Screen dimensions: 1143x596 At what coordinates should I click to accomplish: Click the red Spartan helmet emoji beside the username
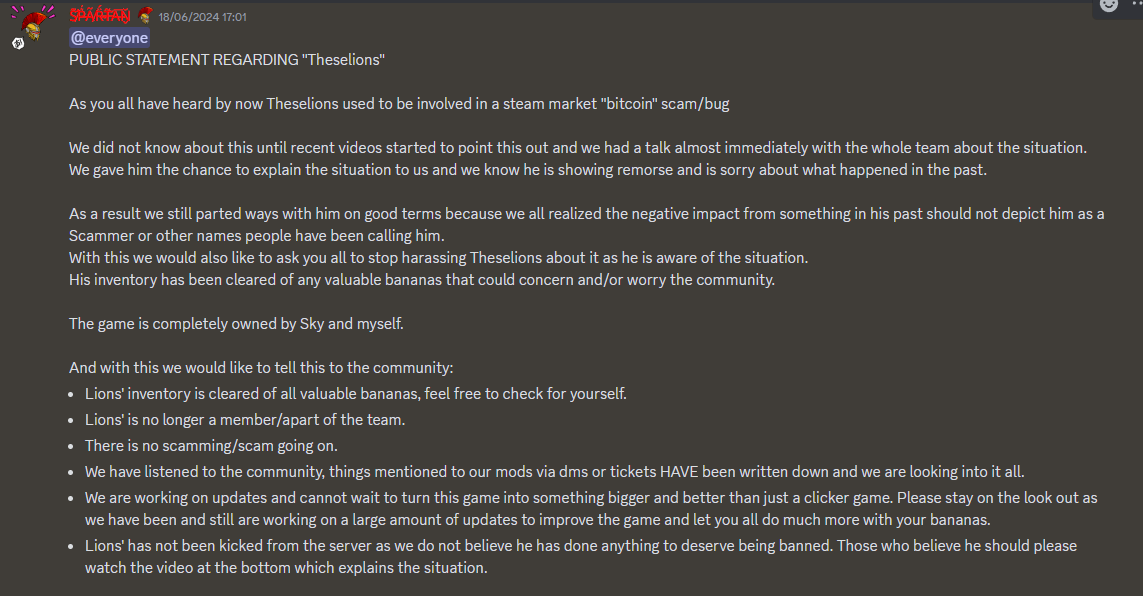[x=144, y=16]
